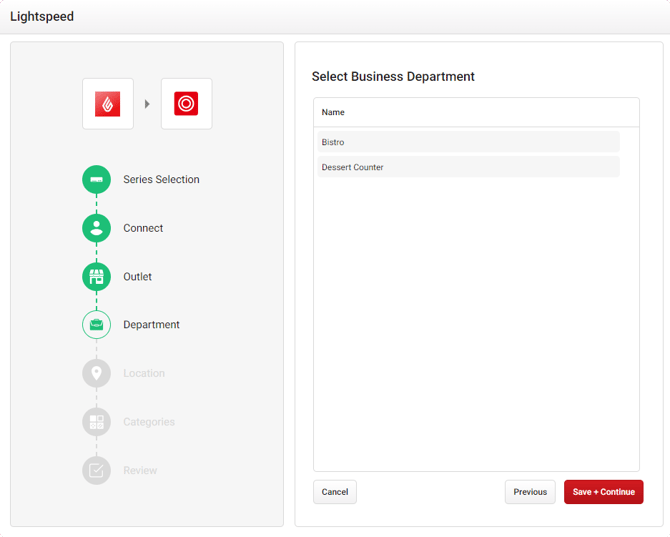Click the Name column header

333,112
